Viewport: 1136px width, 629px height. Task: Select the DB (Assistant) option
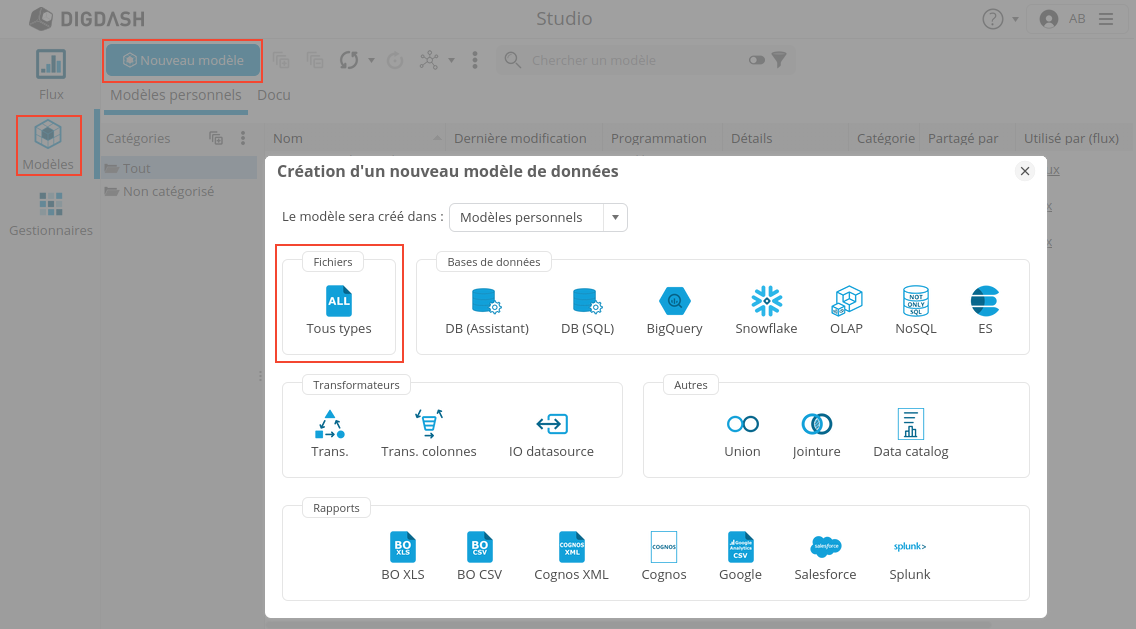486,302
